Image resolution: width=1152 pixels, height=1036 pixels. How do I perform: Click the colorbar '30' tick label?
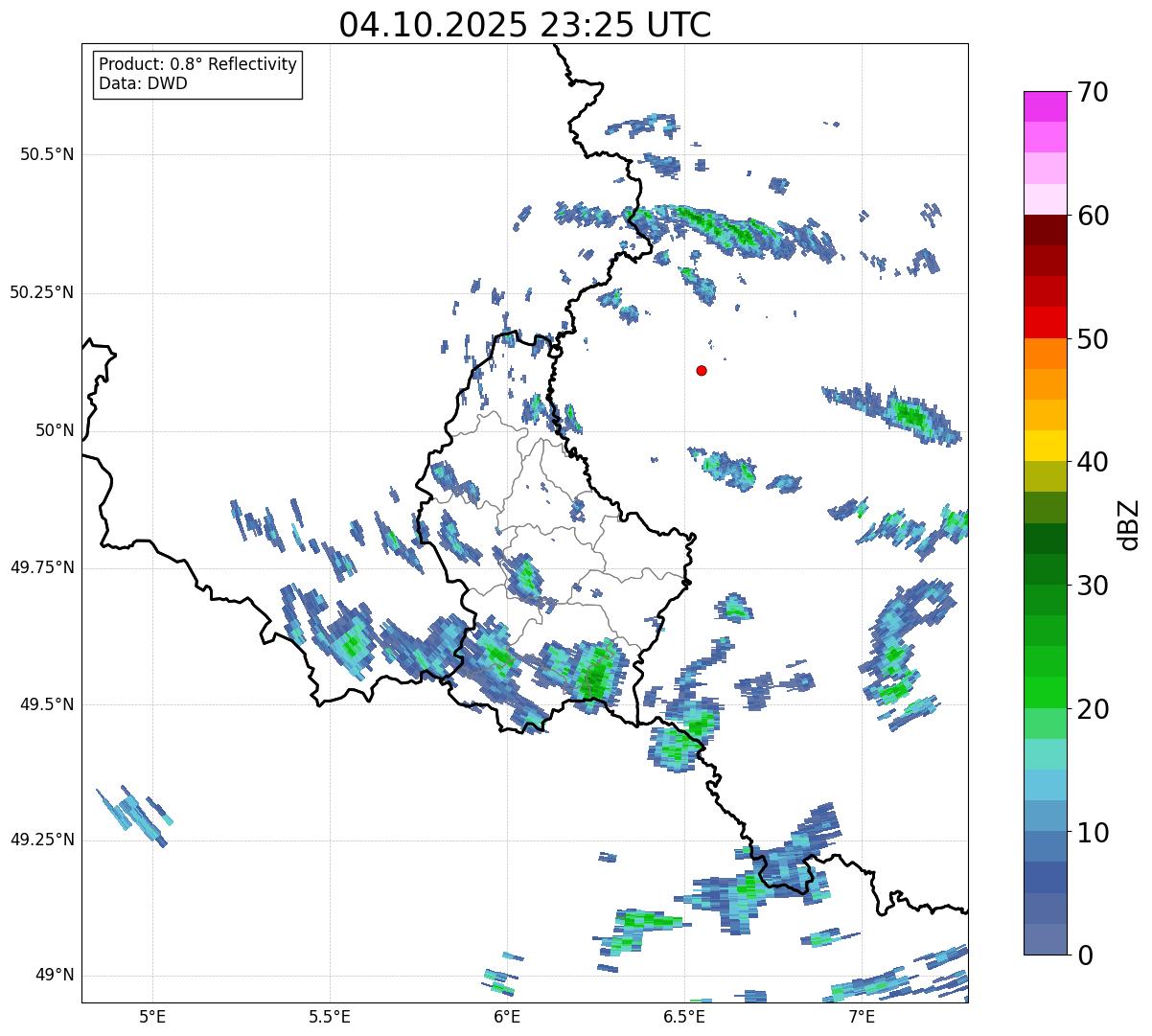(1093, 586)
